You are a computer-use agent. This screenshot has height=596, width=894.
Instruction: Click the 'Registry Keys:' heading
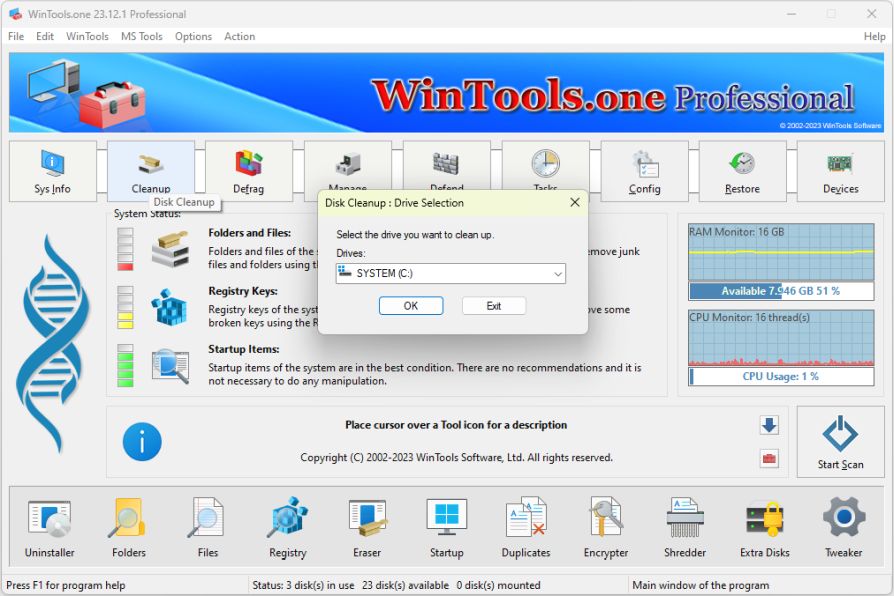243,291
